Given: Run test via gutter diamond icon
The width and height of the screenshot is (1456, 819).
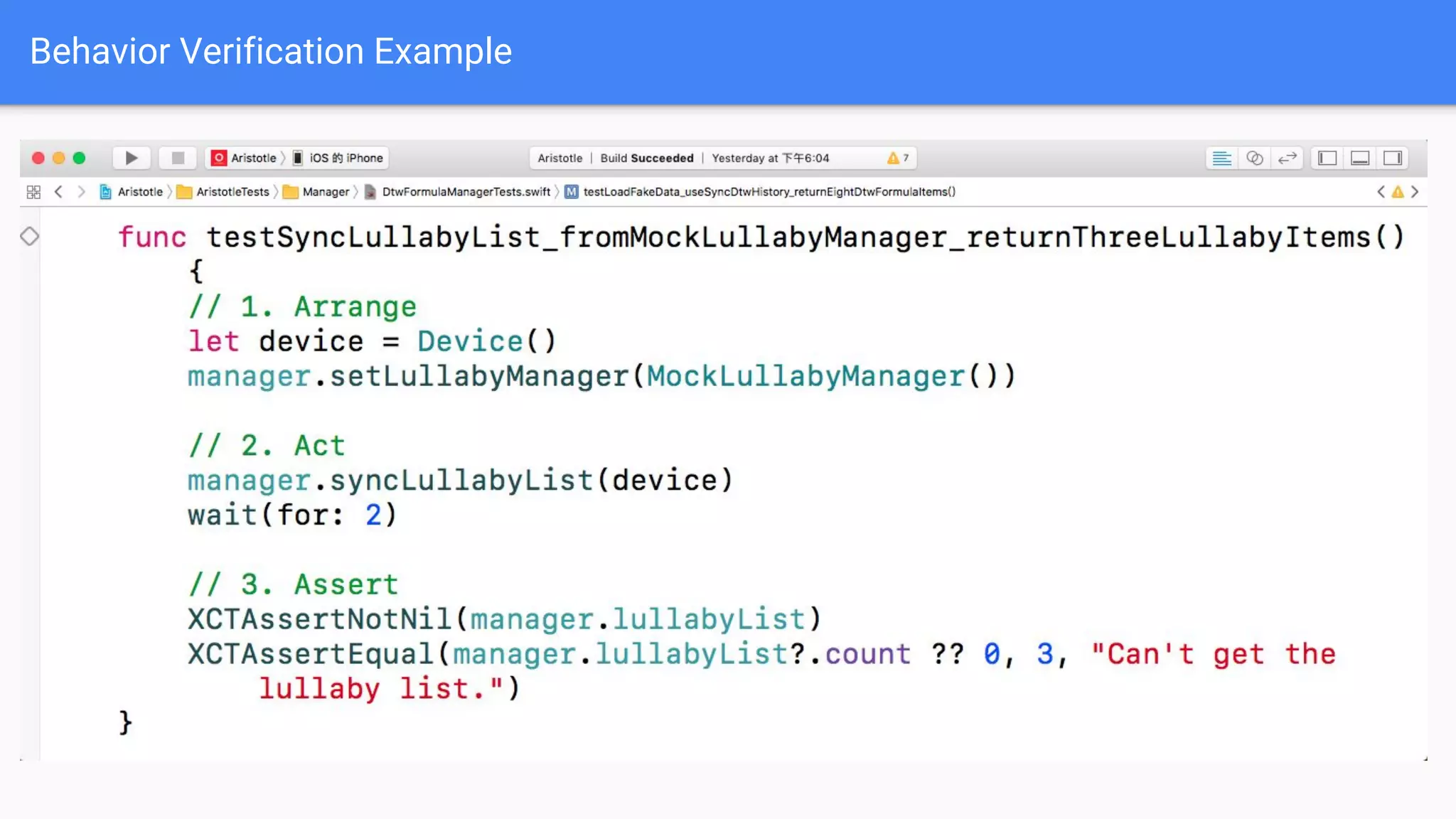Looking at the screenshot, I should coord(29,236).
